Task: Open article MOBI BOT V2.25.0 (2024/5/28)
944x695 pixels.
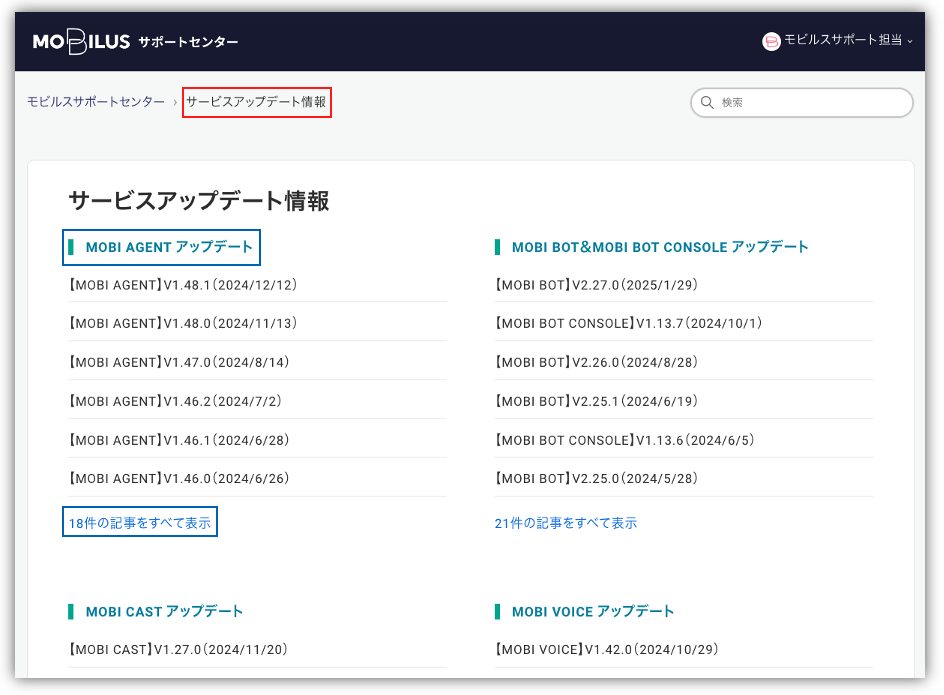Action: tap(596, 478)
